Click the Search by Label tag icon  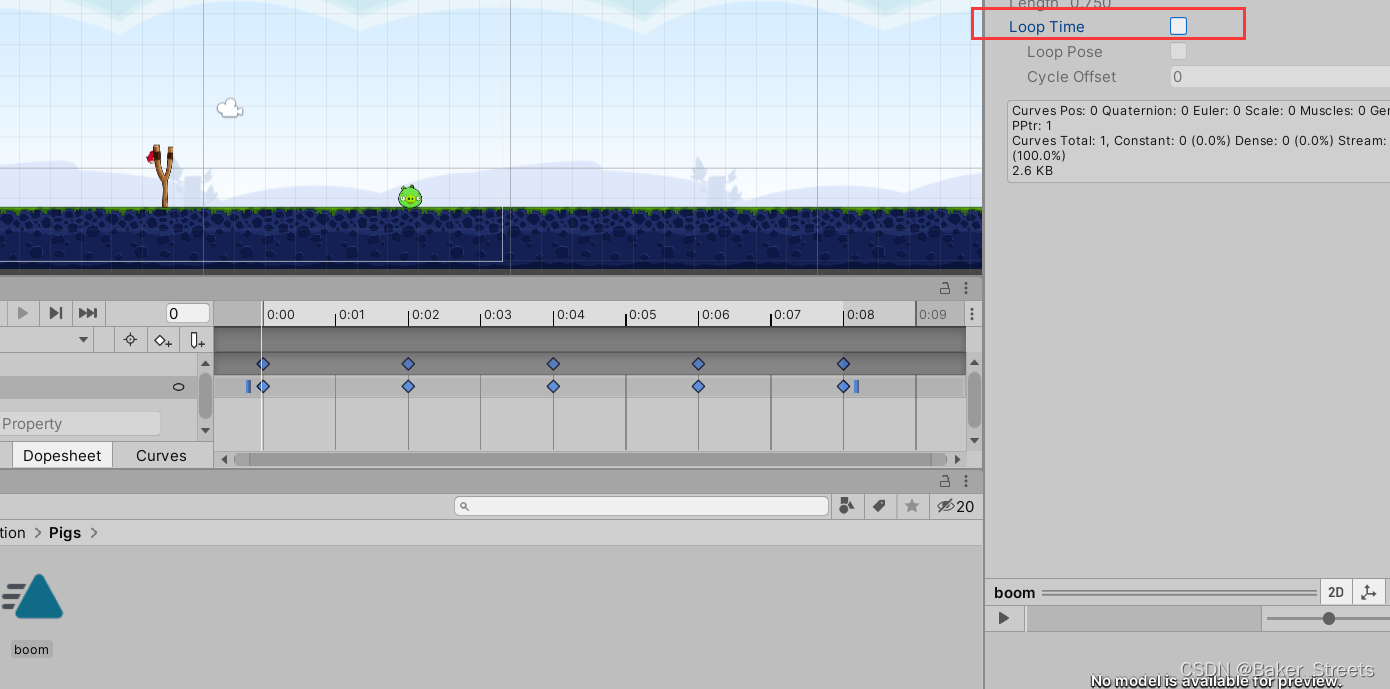point(879,506)
